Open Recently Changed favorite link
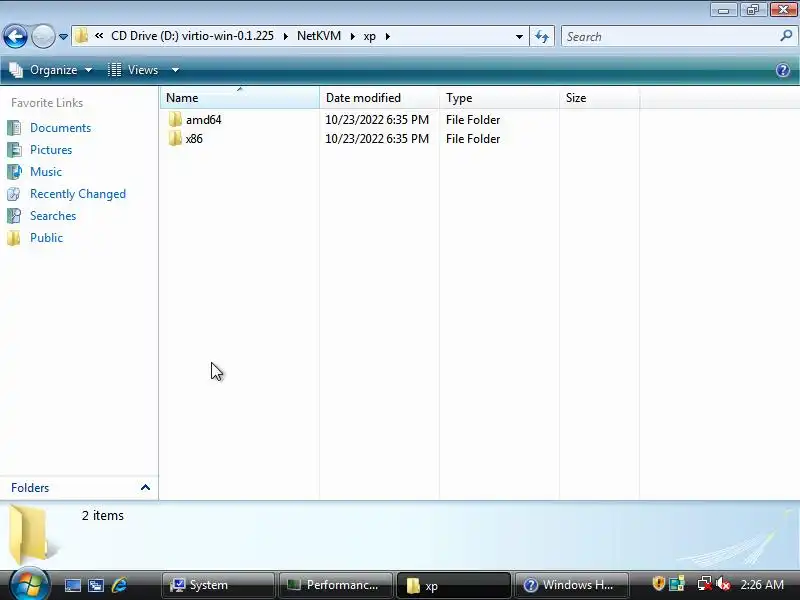The width and height of the screenshot is (800, 600). point(78,194)
